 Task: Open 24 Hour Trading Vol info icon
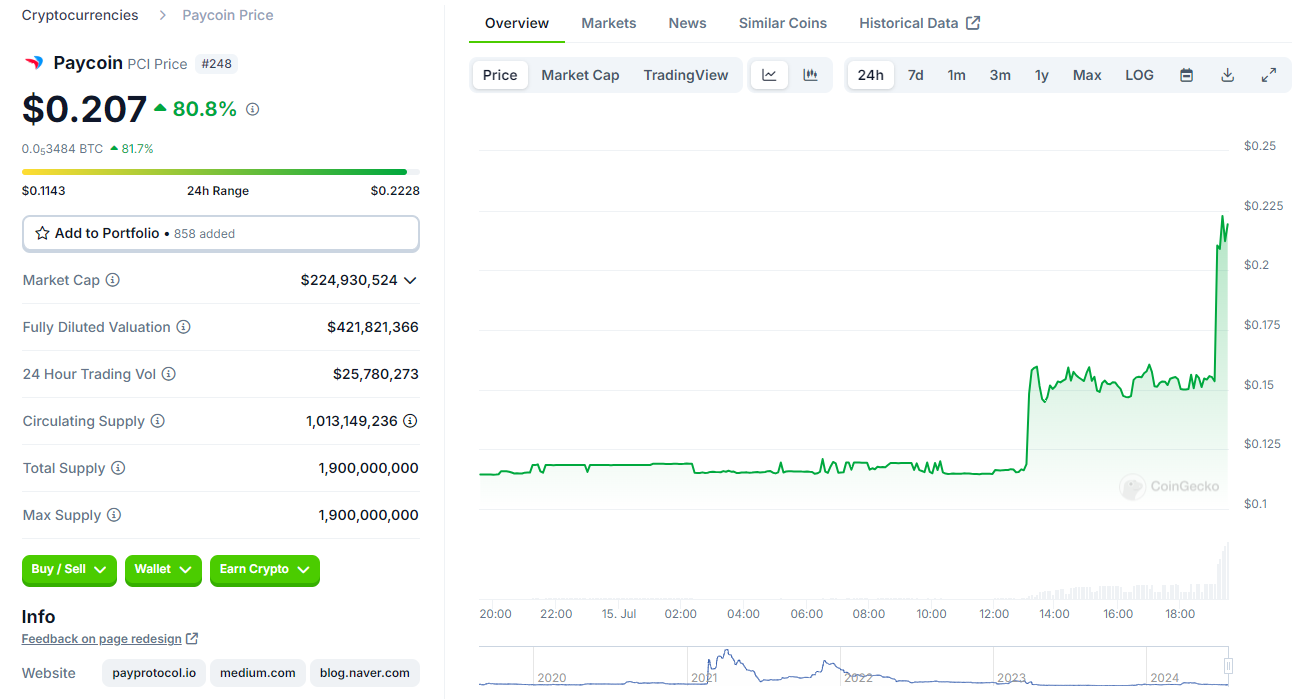point(169,374)
